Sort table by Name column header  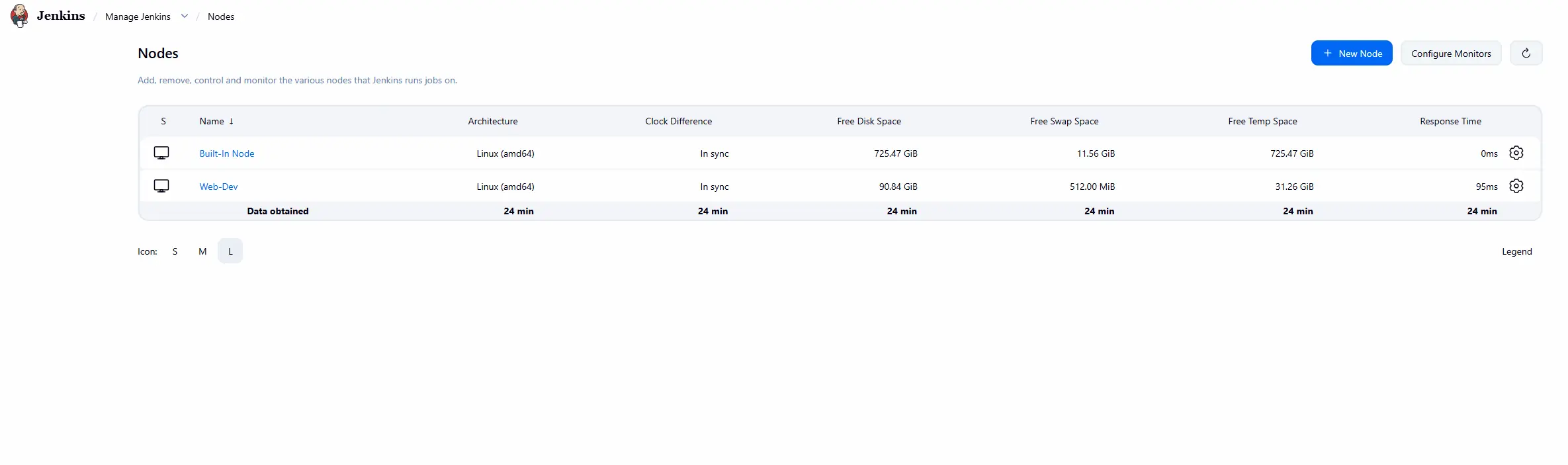click(216, 121)
